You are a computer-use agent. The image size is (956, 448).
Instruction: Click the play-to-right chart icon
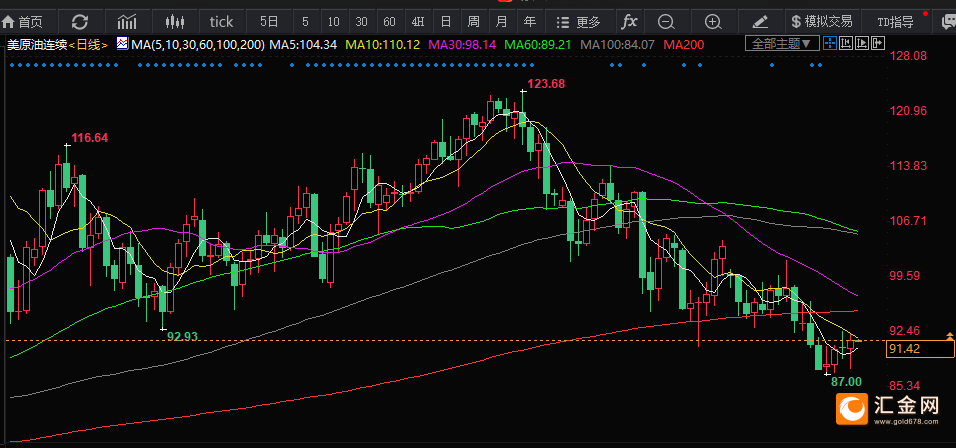tap(861, 43)
